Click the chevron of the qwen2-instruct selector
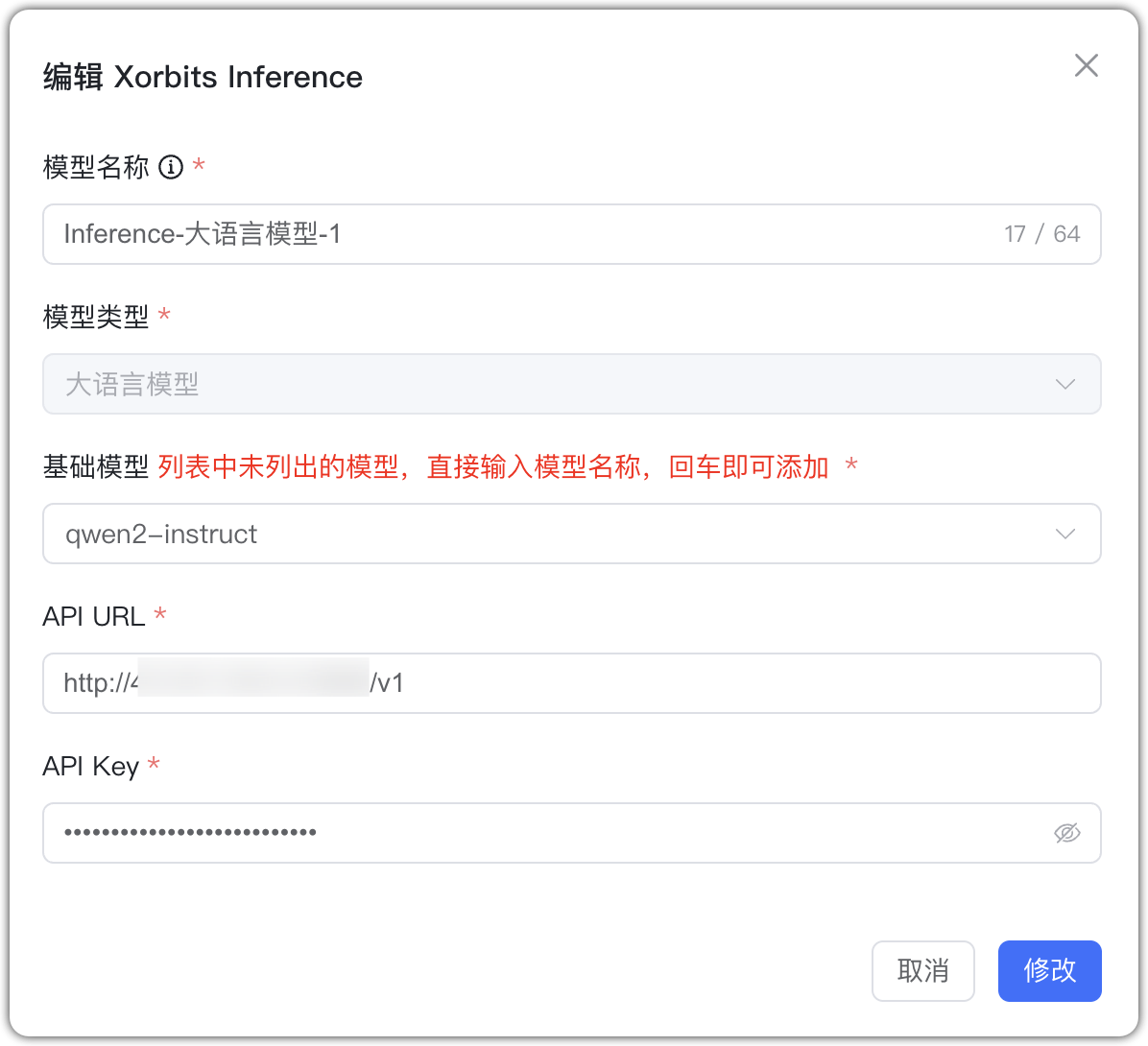The image size is (1148, 1046). click(1065, 534)
